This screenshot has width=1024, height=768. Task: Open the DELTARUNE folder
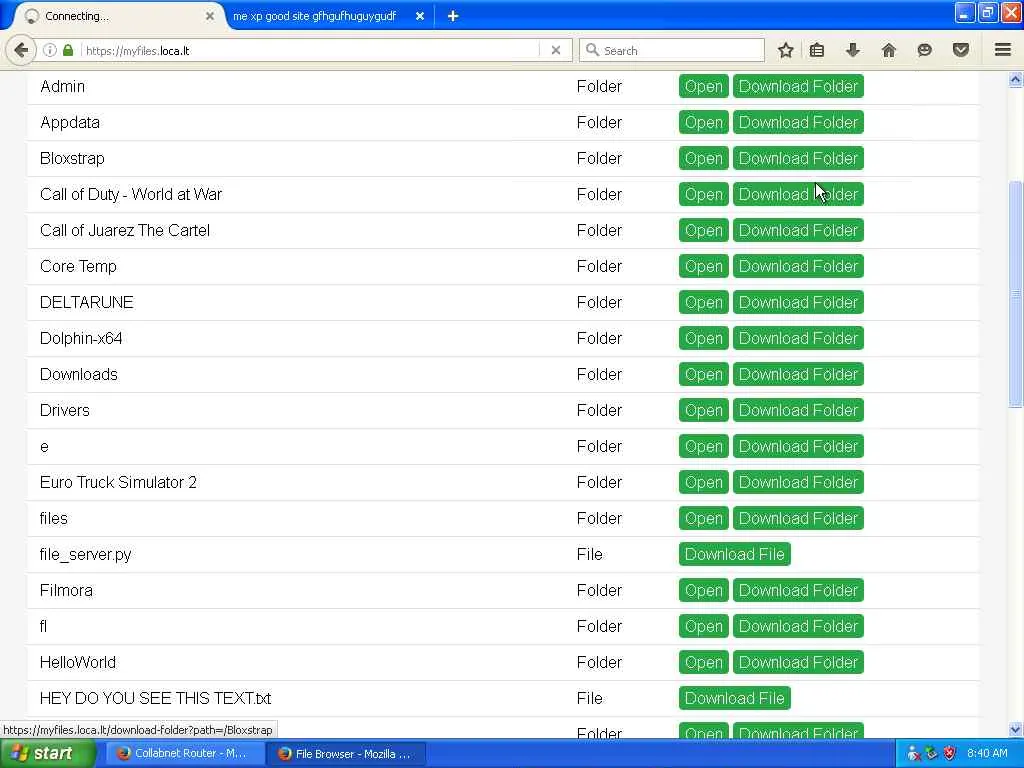(703, 302)
